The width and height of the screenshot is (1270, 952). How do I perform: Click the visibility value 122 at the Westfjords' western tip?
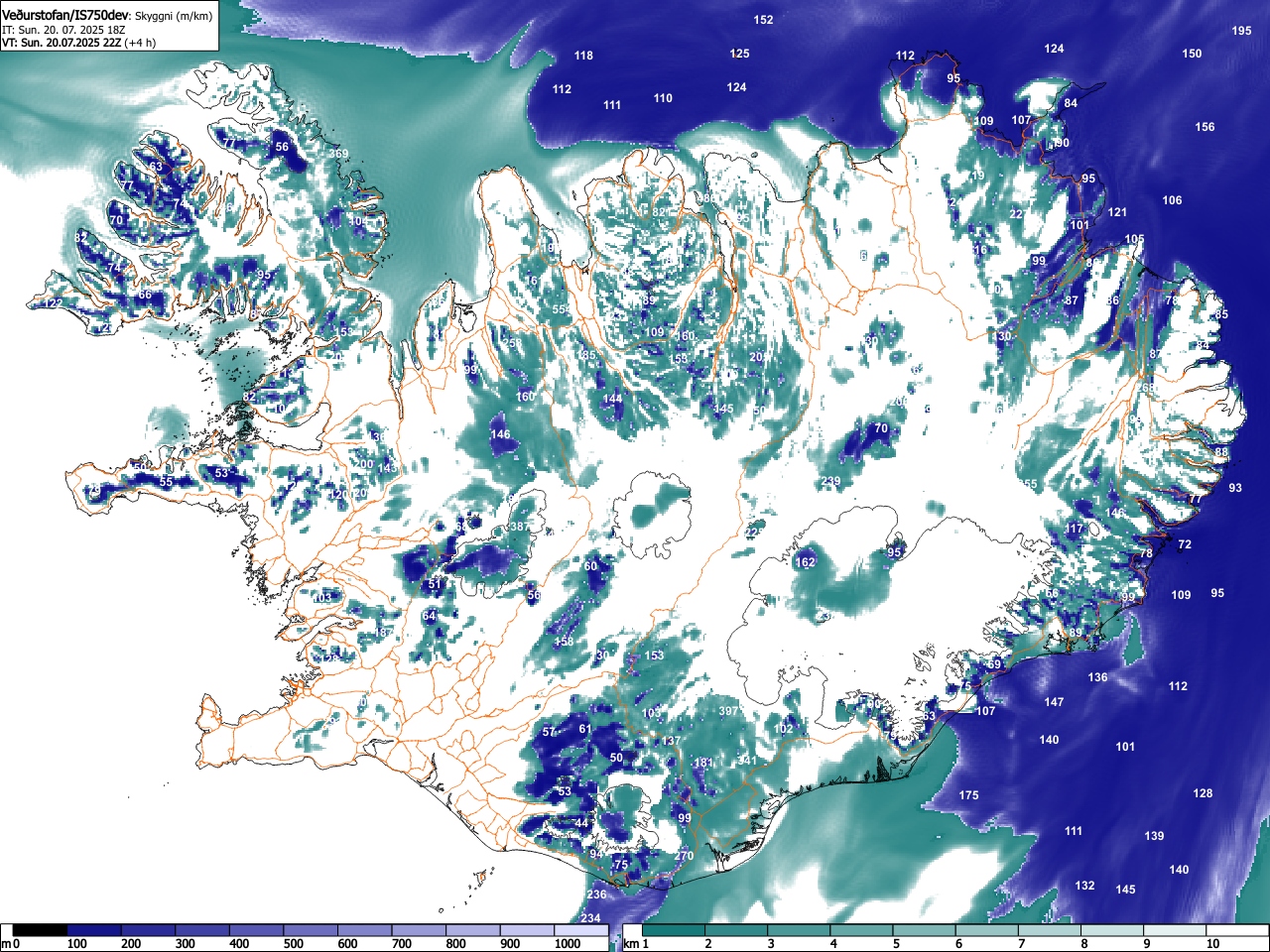click(x=53, y=303)
